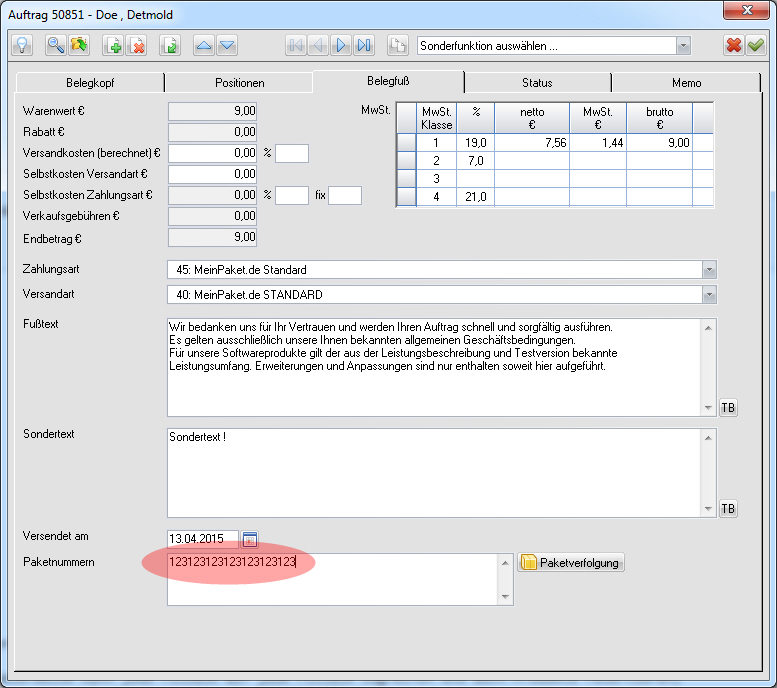This screenshot has width=777, height=688.
Task: Click the Warenwert € value field
Action: click(x=213, y=111)
